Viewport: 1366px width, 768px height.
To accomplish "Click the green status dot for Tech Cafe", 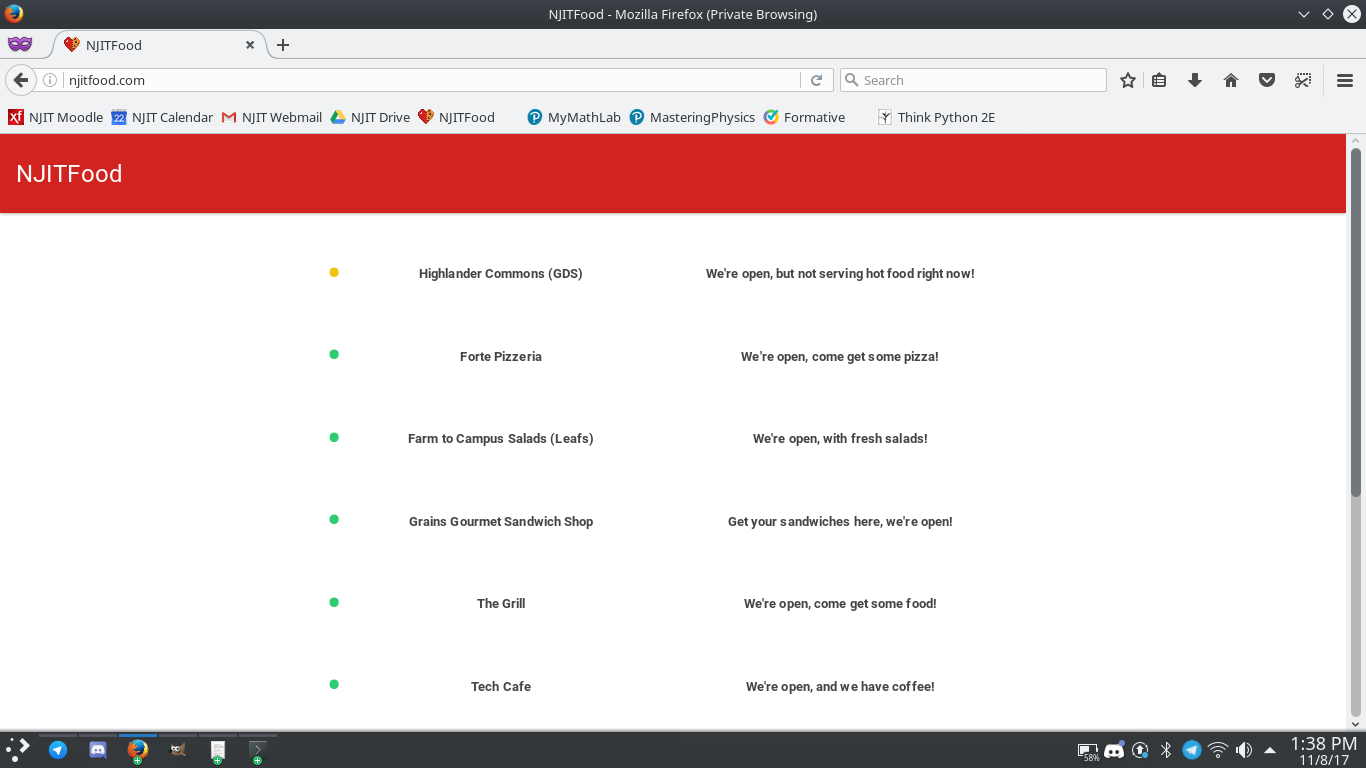I will pyautogui.click(x=334, y=684).
